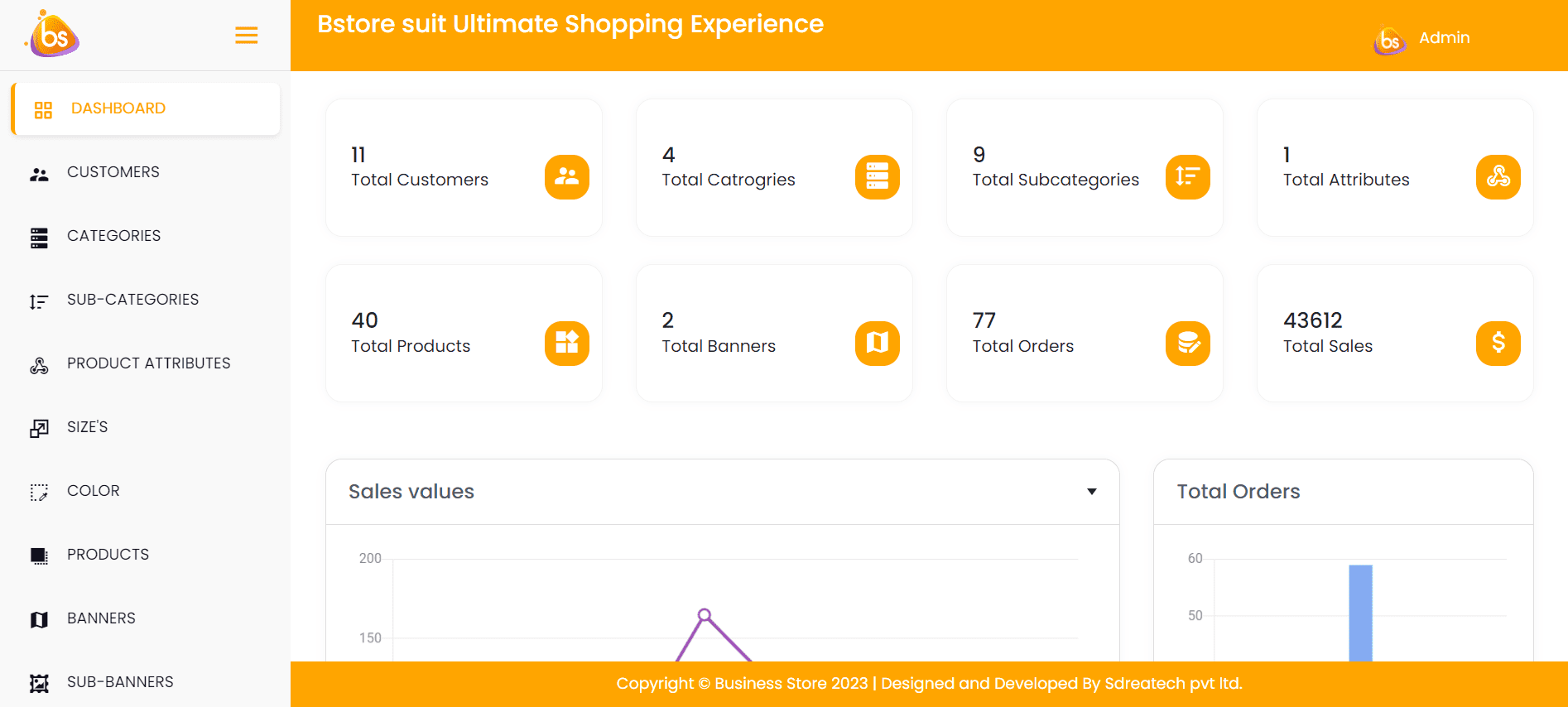Screen dimensions: 1568x707
Task: Click the Total Attributes label
Action: [x=1346, y=180]
